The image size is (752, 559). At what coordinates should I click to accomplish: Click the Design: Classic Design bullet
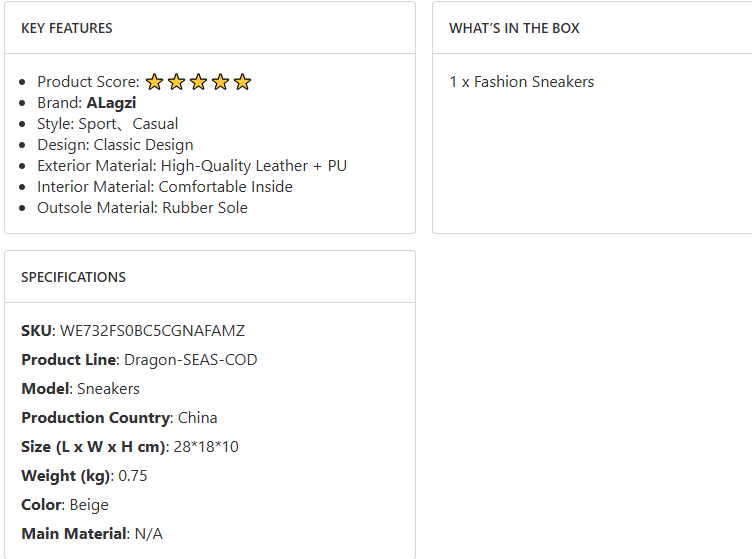point(115,145)
